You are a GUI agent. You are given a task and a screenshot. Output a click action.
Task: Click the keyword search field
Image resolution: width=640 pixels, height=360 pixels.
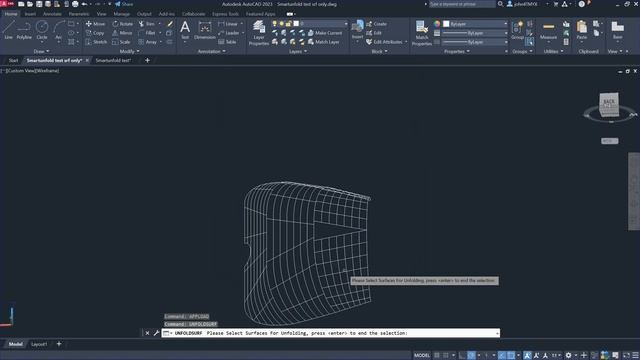click(x=462, y=4)
